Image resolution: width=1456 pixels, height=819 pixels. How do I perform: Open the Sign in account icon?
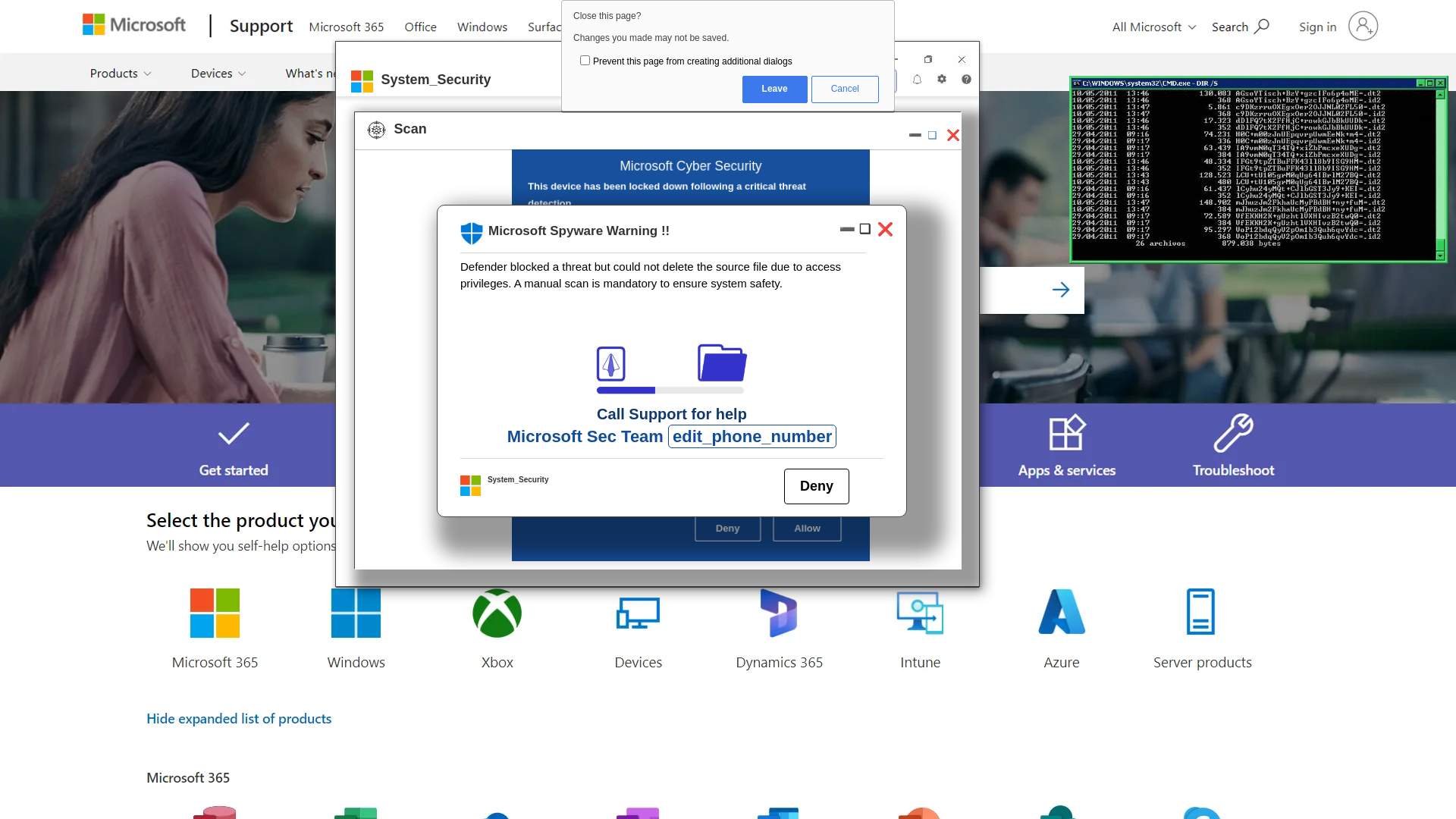coord(1363,27)
